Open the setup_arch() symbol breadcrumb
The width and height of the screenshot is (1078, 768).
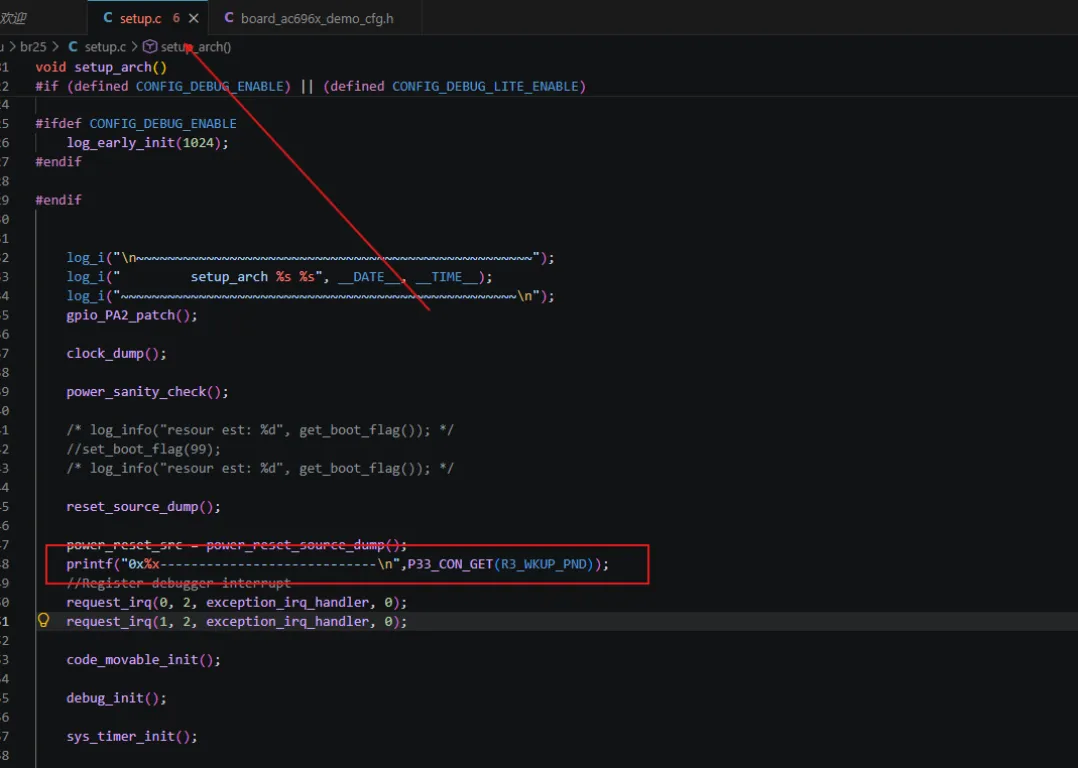[x=195, y=47]
